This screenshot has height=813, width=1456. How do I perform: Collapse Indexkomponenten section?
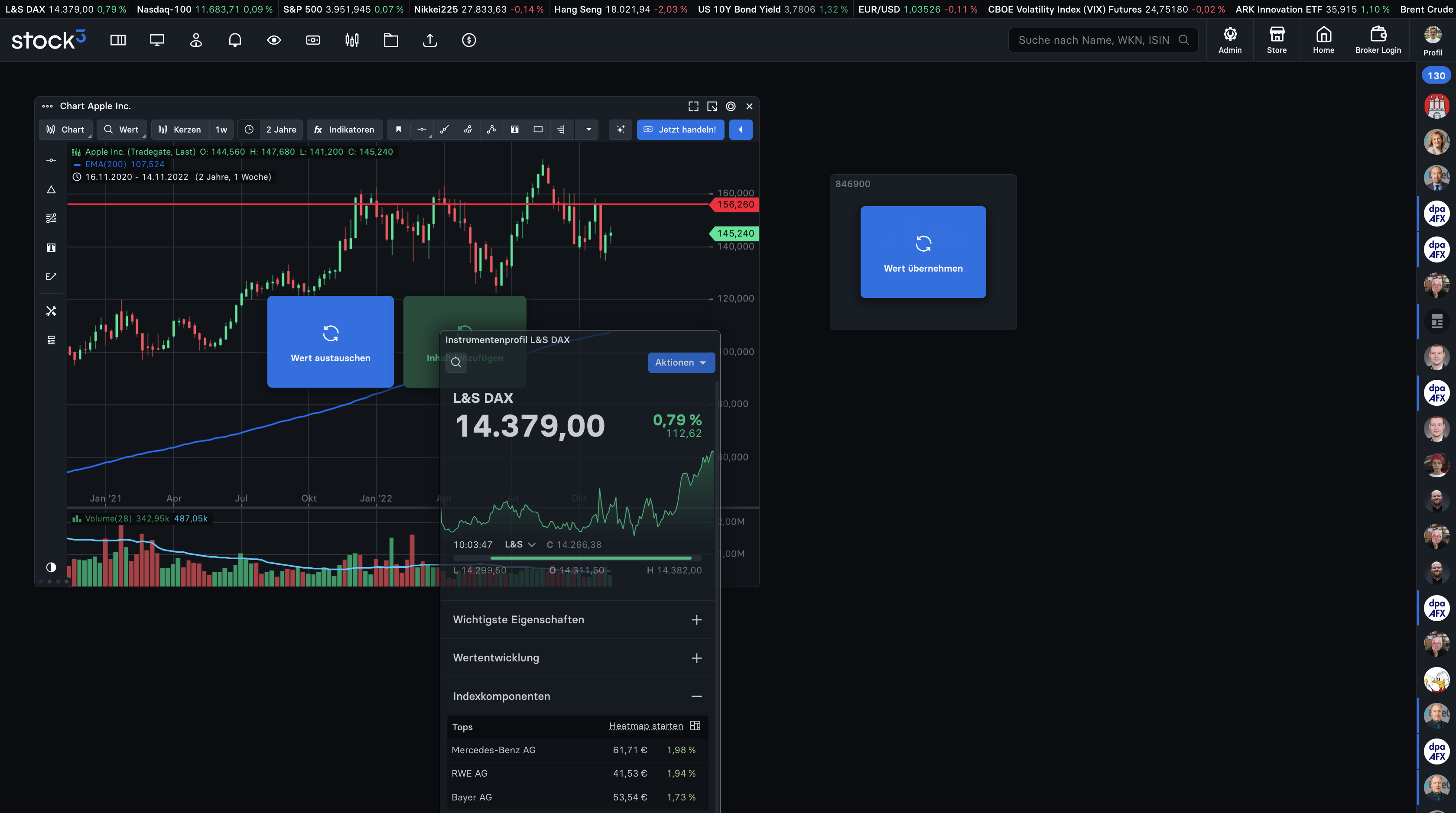tap(577, 696)
